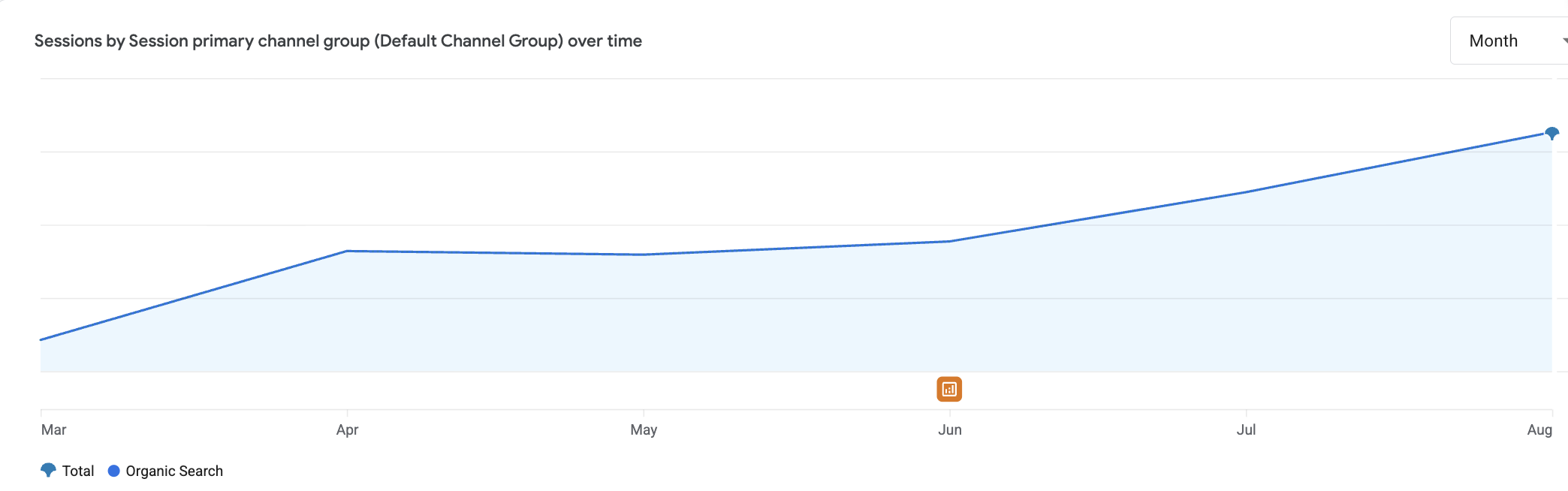Select the line starting point at Mar
The width and height of the screenshot is (1568, 491).
pos(41,339)
